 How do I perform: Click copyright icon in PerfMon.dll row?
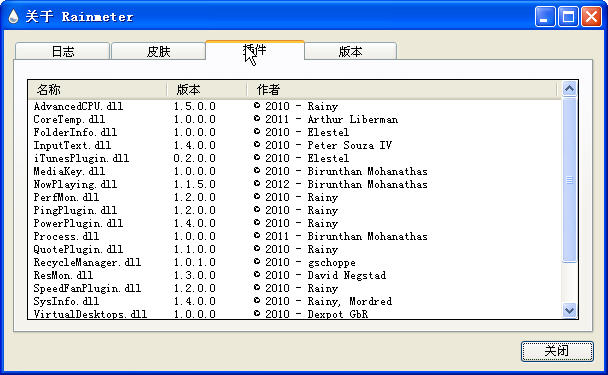(x=257, y=196)
